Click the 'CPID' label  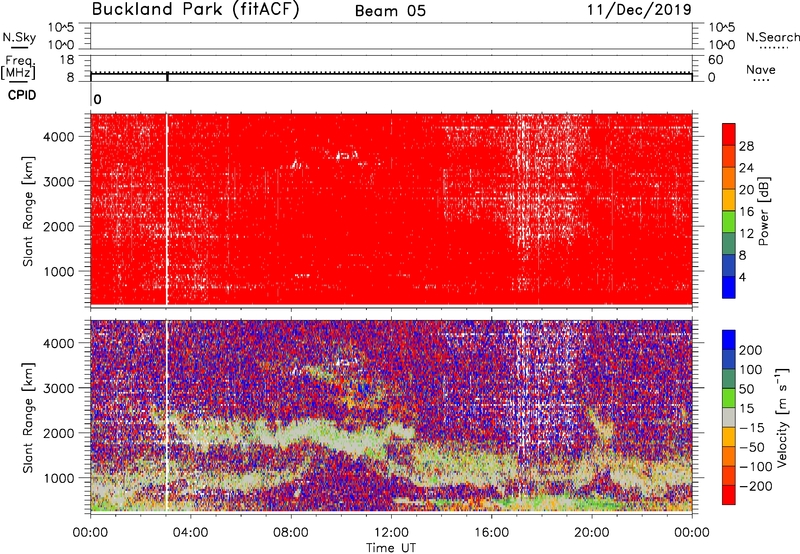pyautogui.click(x=22, y=95)
